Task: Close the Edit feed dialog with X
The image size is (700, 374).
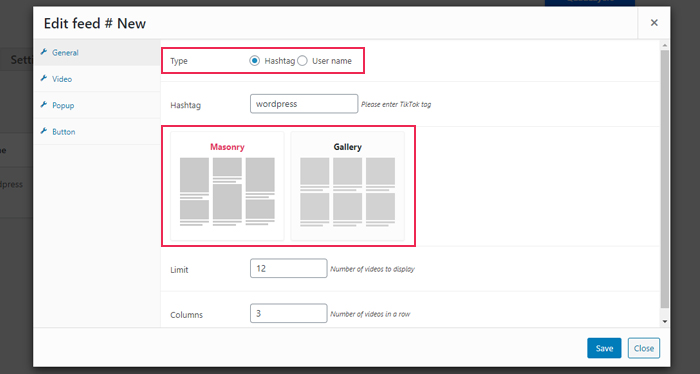Action: click(x=654, y=23)
